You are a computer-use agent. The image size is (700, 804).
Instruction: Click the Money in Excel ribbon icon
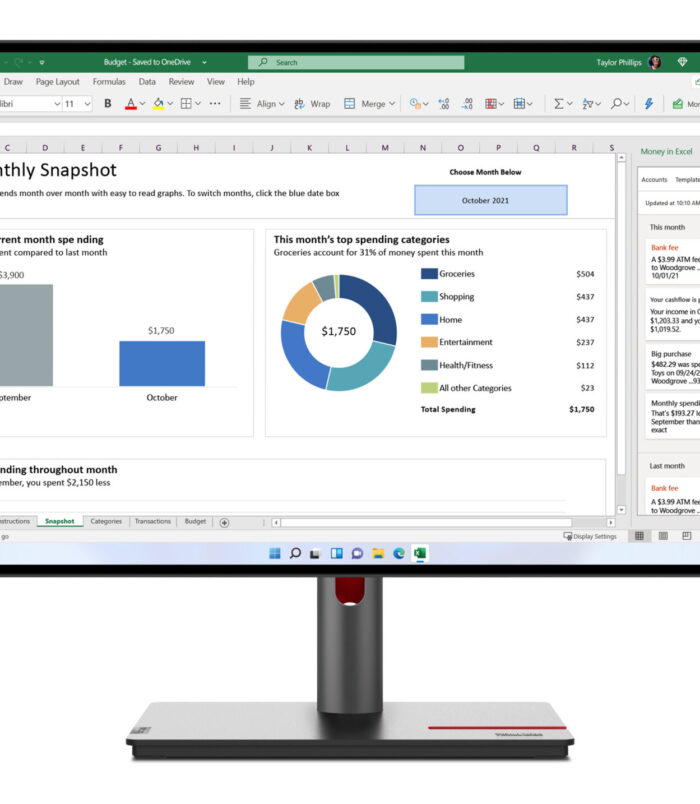[x=678, y=104]
